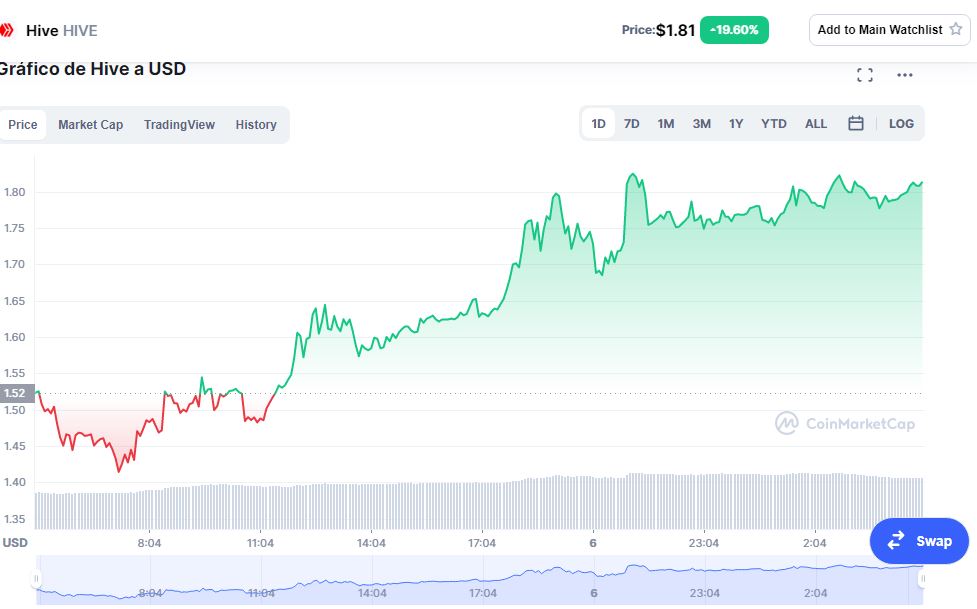Click the 6 date label under the main chart
The image size is (977, 609).
[x=593, y=543]
